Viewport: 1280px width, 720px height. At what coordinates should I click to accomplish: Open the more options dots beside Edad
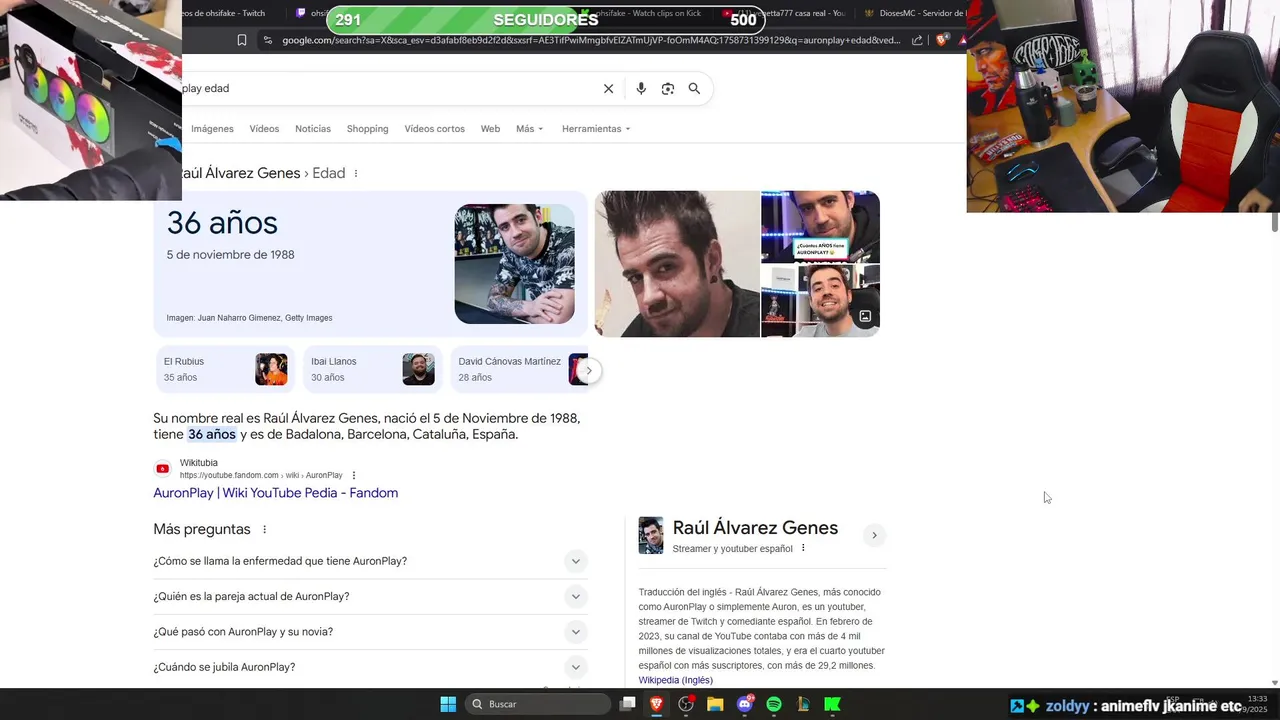[x=356, y=174]
